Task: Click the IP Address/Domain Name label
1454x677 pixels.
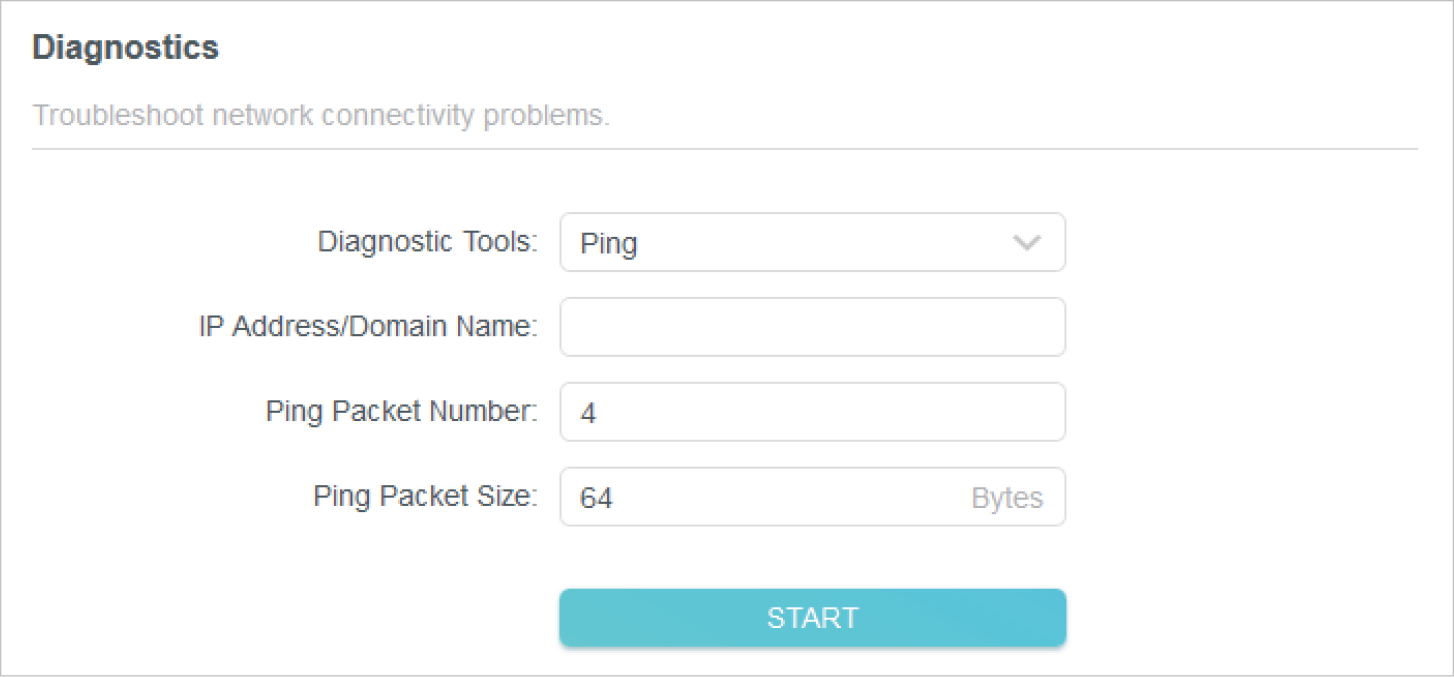Action: (x=368, y=327)
